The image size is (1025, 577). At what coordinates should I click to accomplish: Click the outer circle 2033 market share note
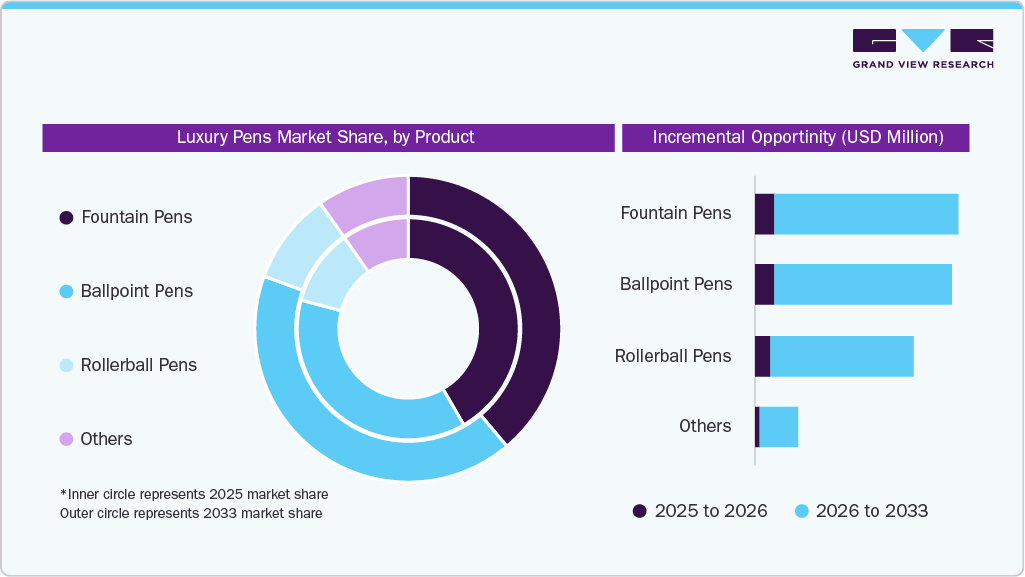[191, 513]
